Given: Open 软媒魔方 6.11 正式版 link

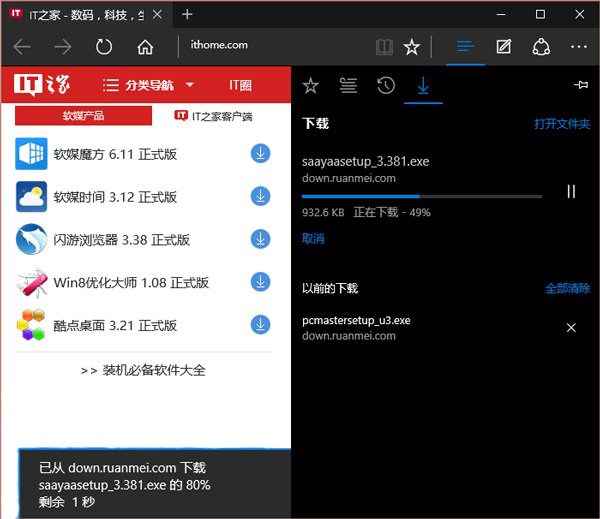Looking at the screenshot, I should pos(115,154).
